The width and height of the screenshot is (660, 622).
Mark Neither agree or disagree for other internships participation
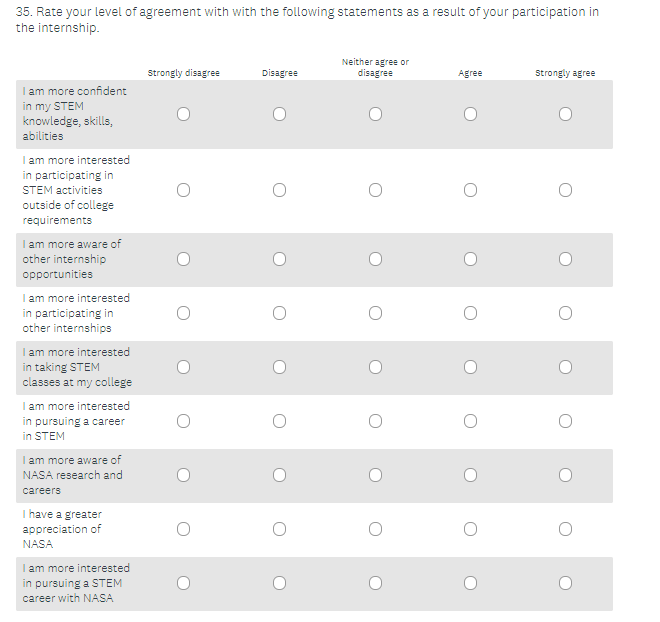[x=375, y=313]
